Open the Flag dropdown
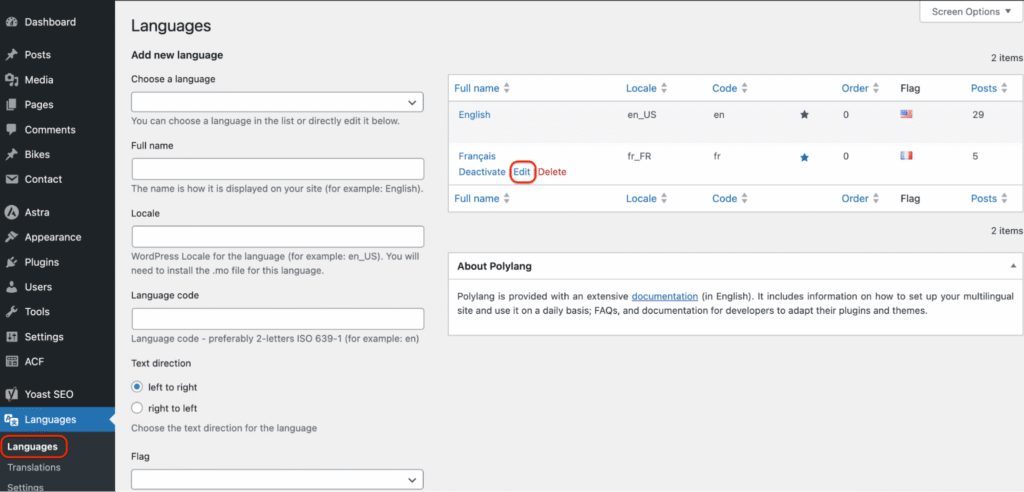Image resolution: width=1024 pixels, height=492 pixels. [x=278, y=480]
